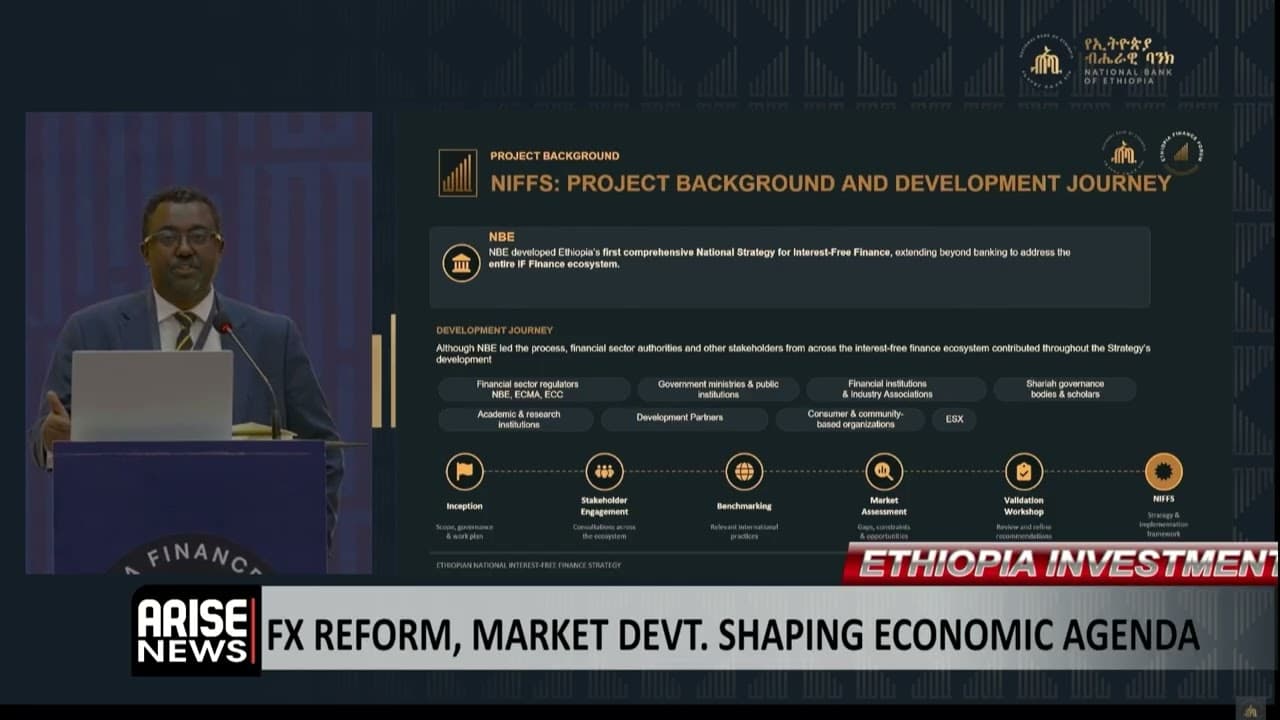Click the Benchmarking label
The image size is (1280, 720).
[x=744, y=506]
